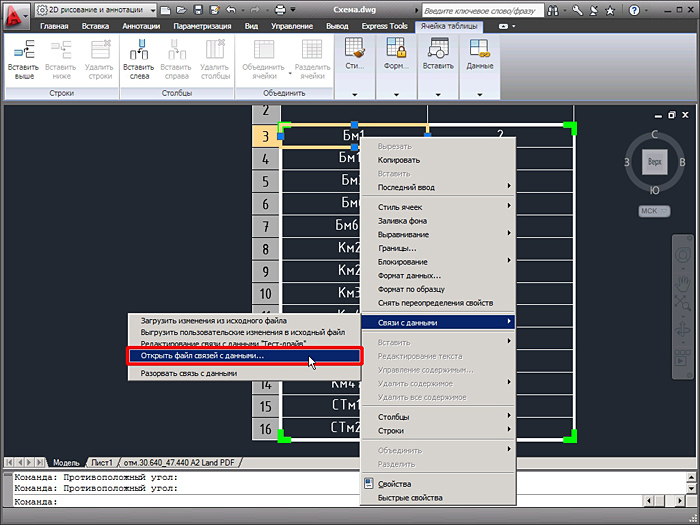Expand the Cell format panel arrow

396,94
